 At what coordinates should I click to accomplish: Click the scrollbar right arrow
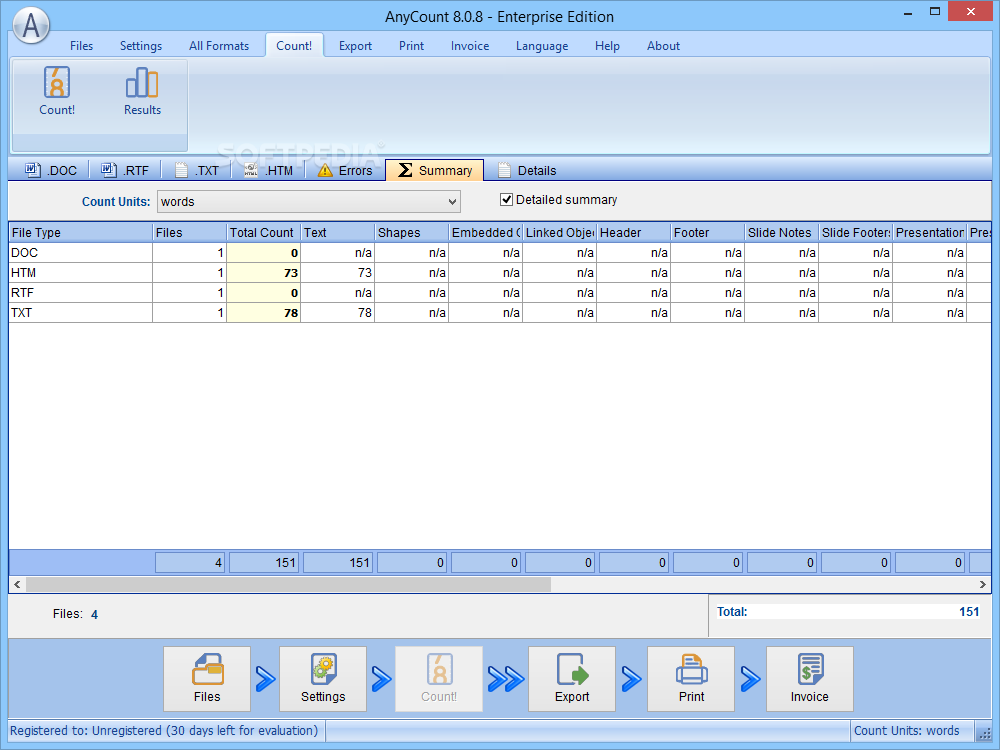pos(983,584)
